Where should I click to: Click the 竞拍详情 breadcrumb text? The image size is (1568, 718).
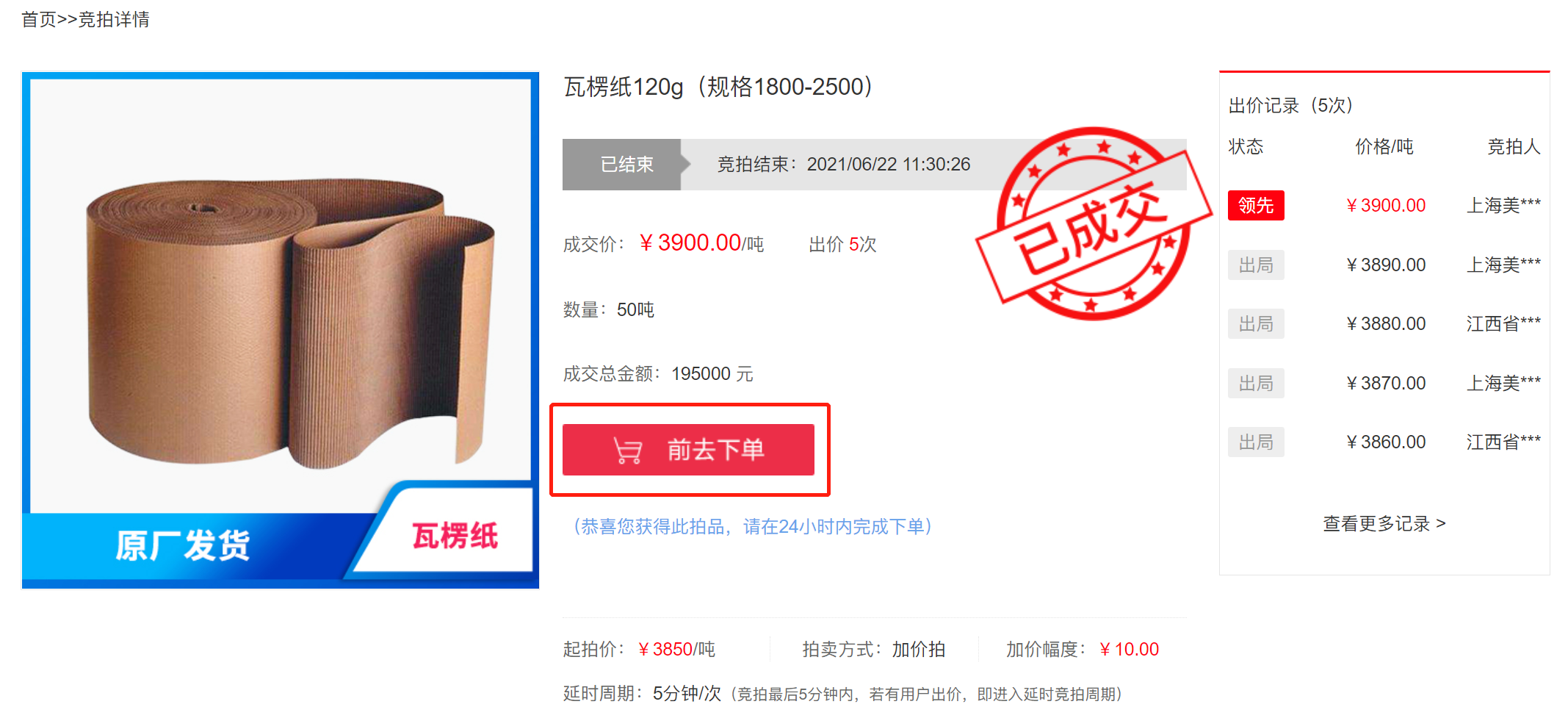pos(114,19)
